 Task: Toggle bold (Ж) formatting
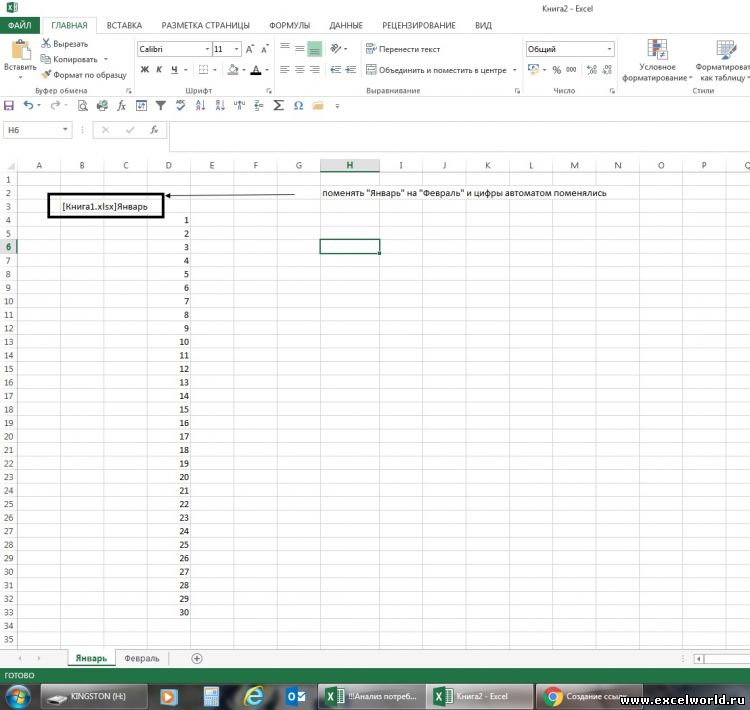pos(144,70)
